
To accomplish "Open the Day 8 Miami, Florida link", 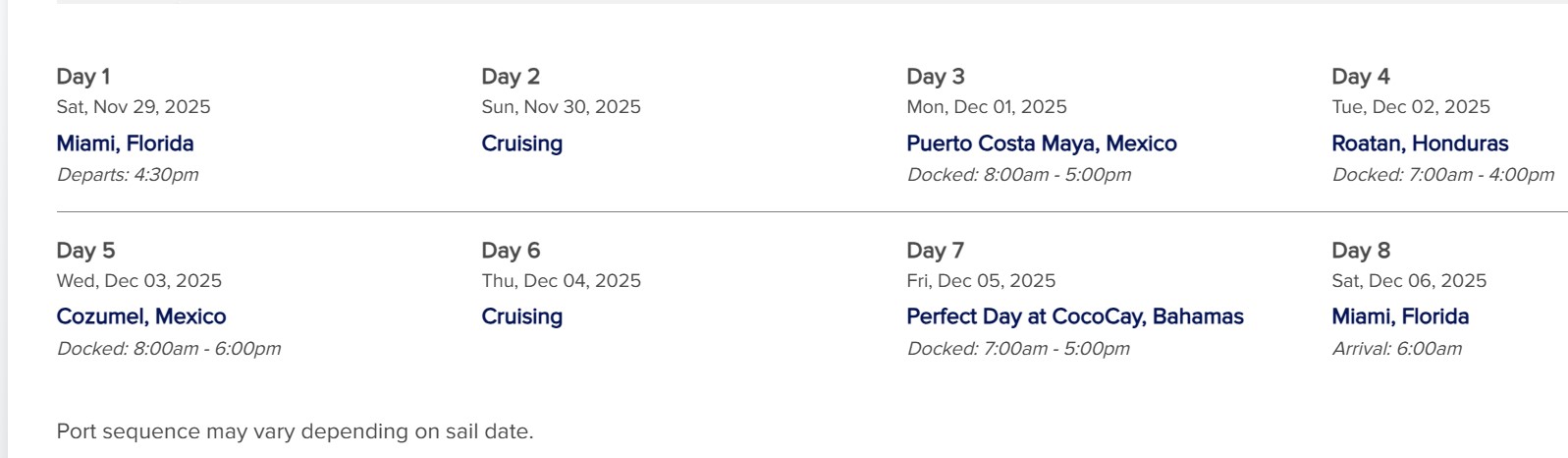I will tap(1399, 316).
